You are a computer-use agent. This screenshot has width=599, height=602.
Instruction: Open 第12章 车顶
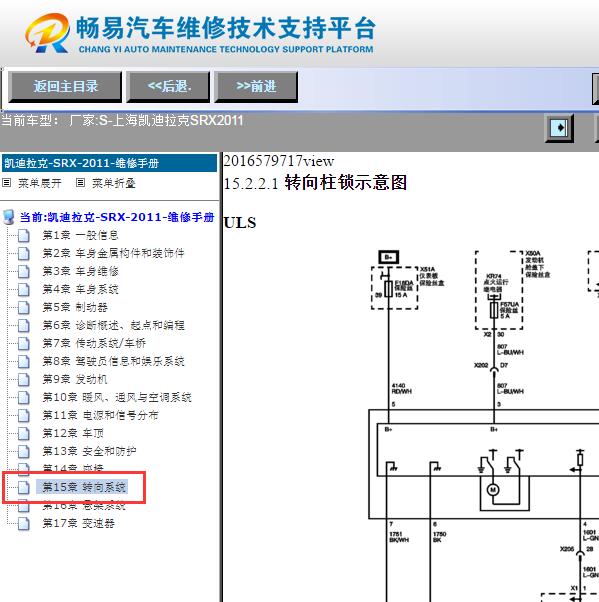coord(73,433)
